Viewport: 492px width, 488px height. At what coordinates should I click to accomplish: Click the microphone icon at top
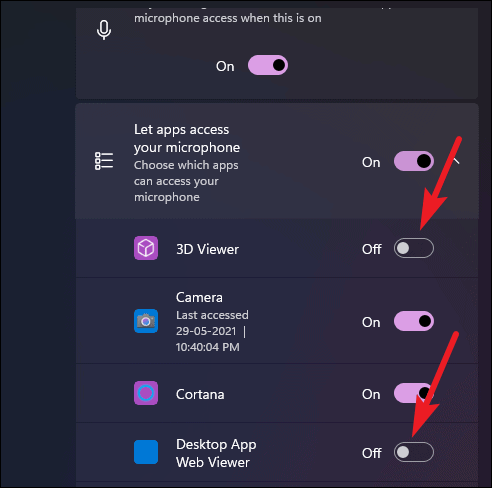[104, 30]
